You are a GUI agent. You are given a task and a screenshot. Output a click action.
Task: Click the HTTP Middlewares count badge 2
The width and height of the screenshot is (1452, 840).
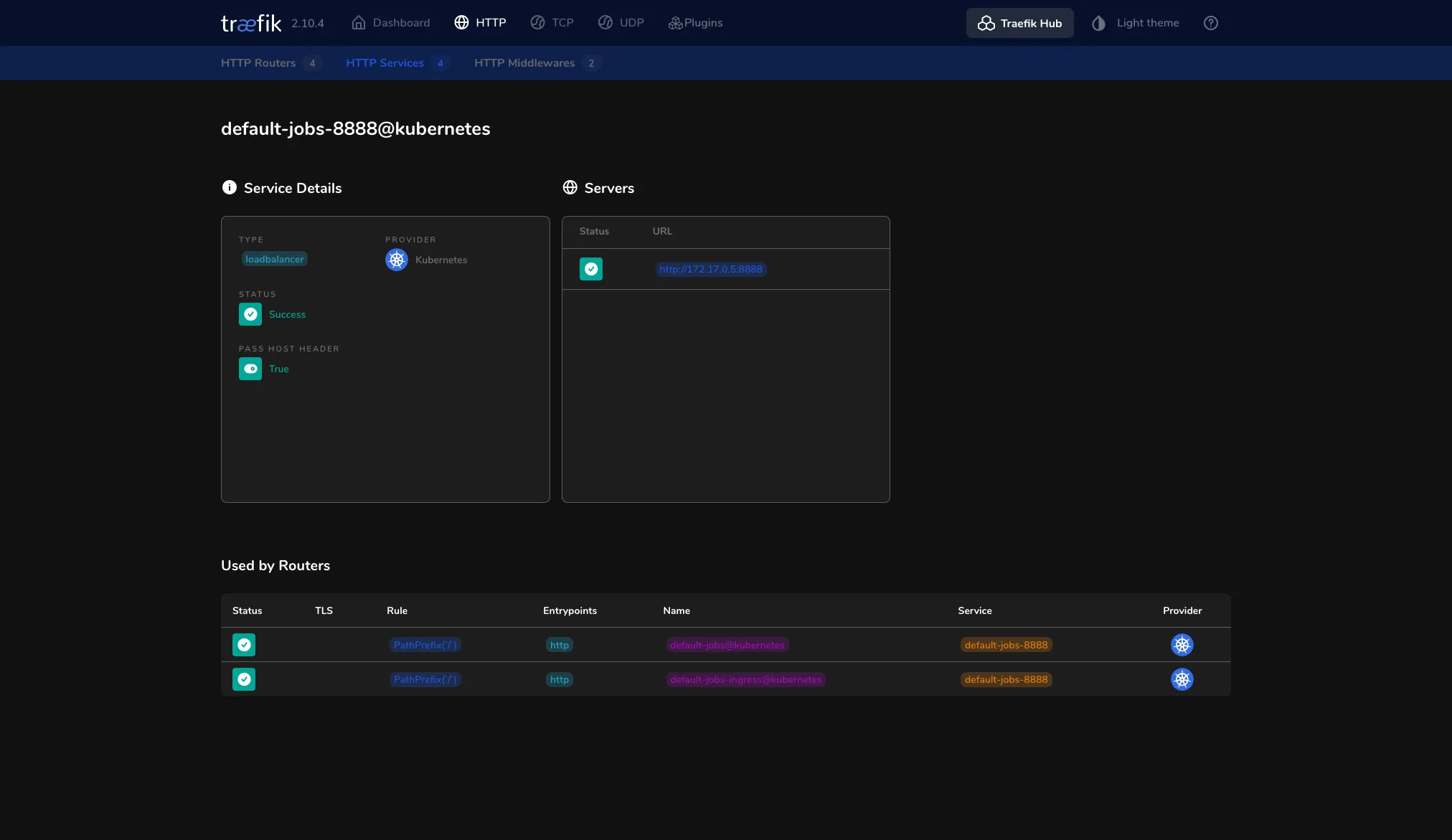point(591,63)
